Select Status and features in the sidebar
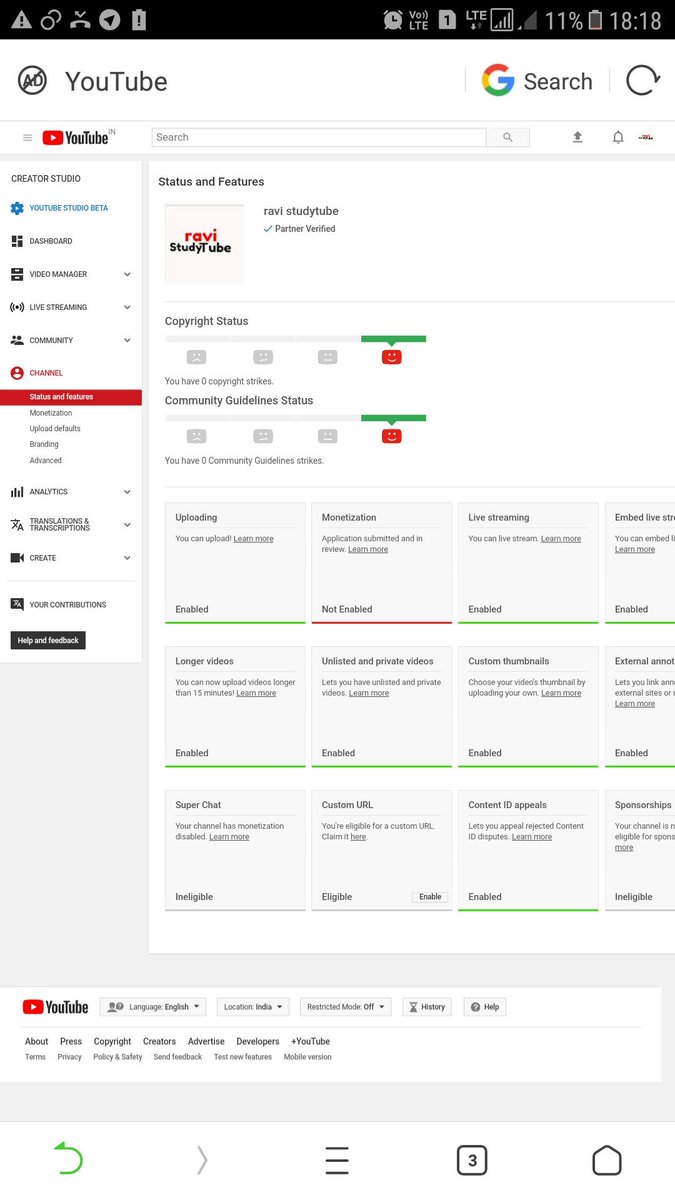This screenshot has height=1200, width=675. 71,397
